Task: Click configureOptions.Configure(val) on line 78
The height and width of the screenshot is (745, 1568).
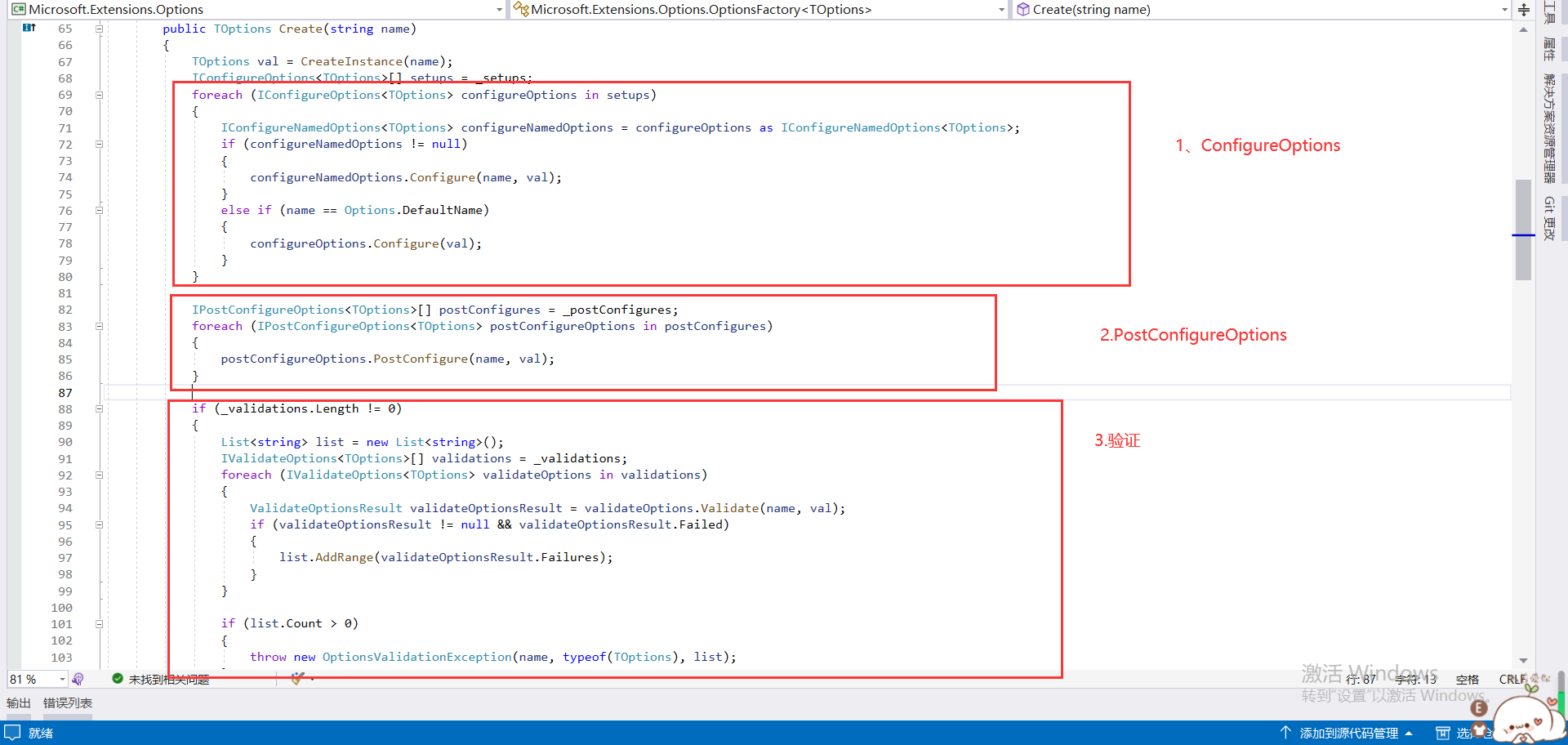Action: [x=366, y=243]
